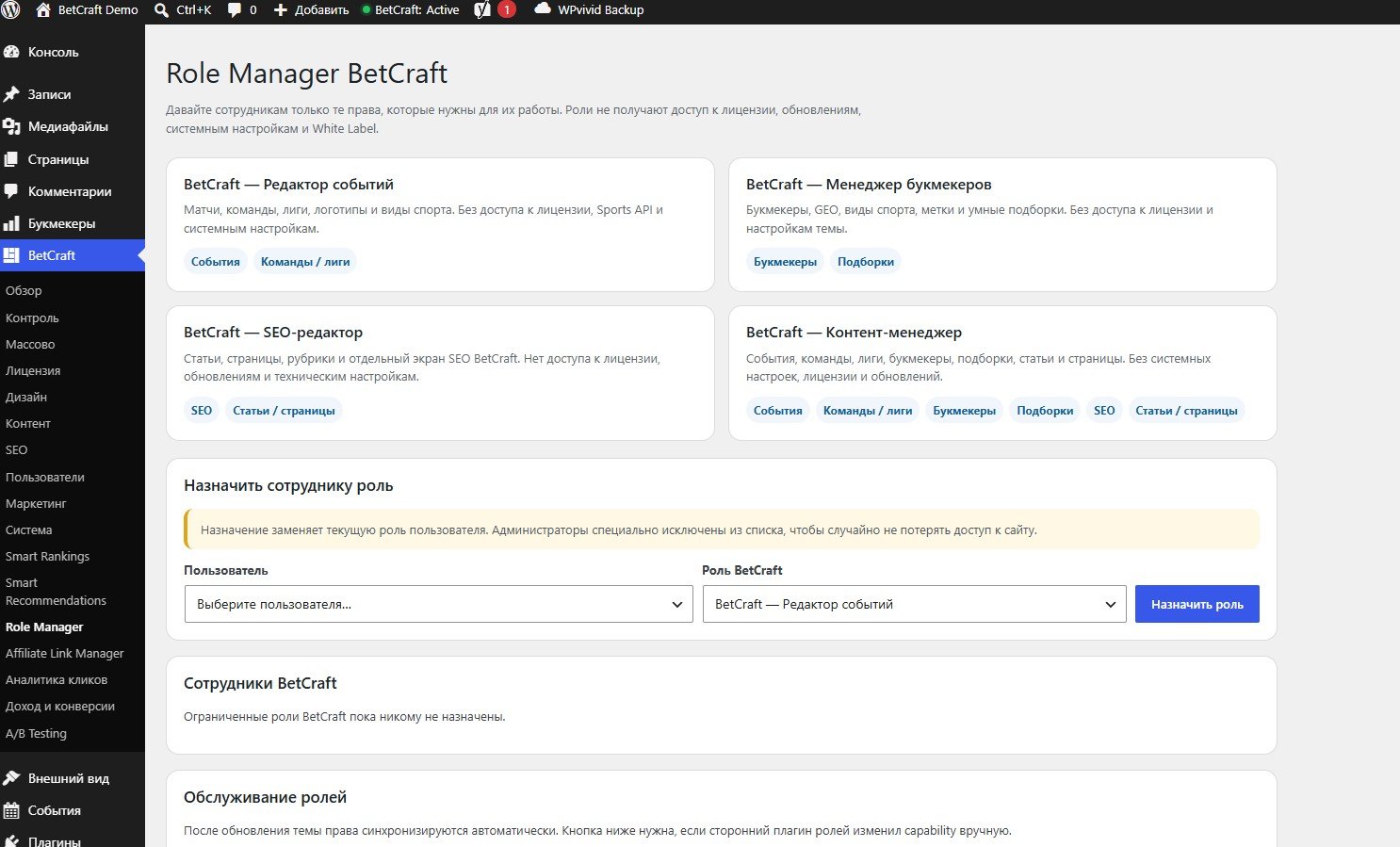The width and height of the screenshot is (1400, 847).
Task: Open the Yoast SEO notification icon
Action: coord(482,10)
